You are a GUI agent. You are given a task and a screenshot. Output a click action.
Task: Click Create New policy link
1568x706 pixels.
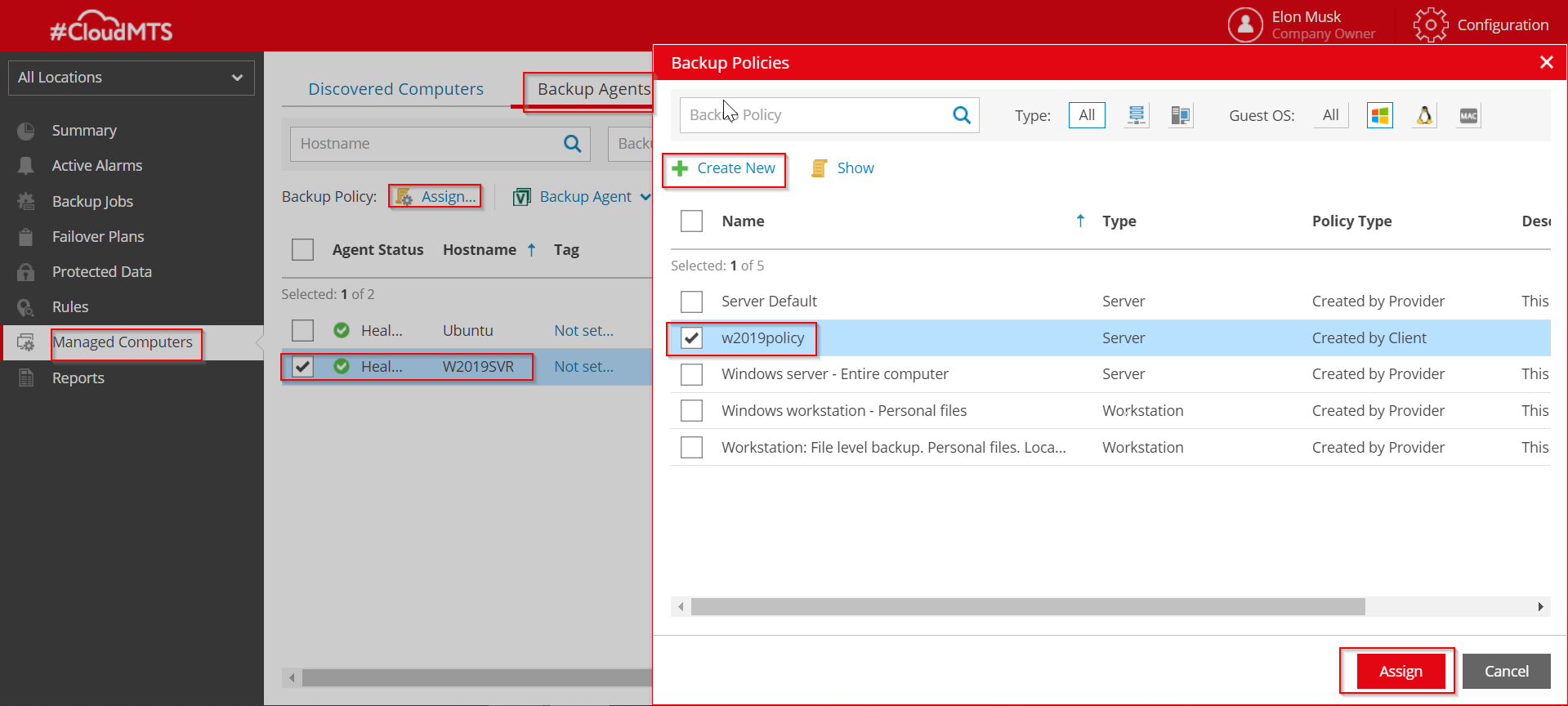[735, 168]
